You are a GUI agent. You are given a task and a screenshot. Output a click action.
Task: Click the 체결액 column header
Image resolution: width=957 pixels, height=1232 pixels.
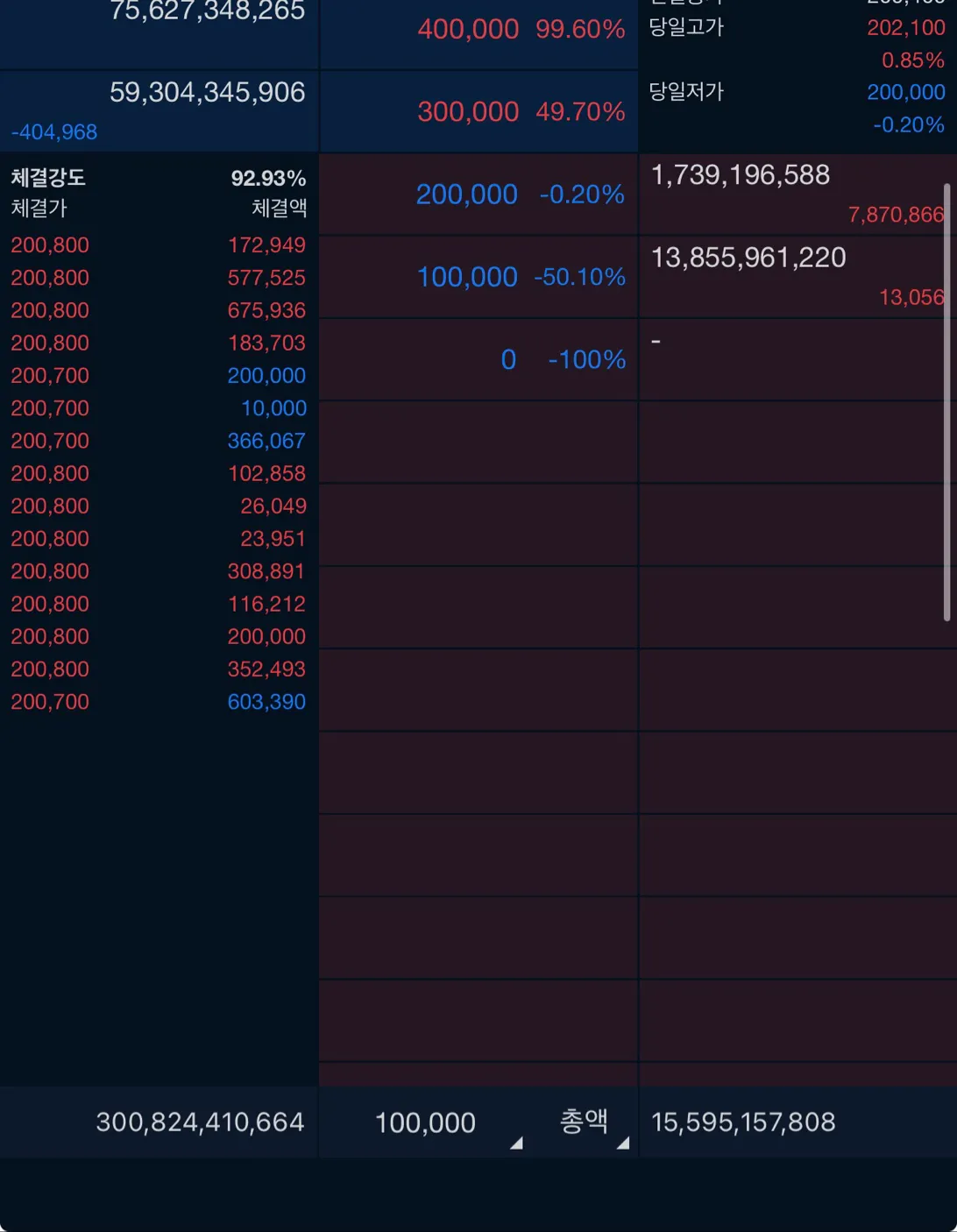click(279, 209)
